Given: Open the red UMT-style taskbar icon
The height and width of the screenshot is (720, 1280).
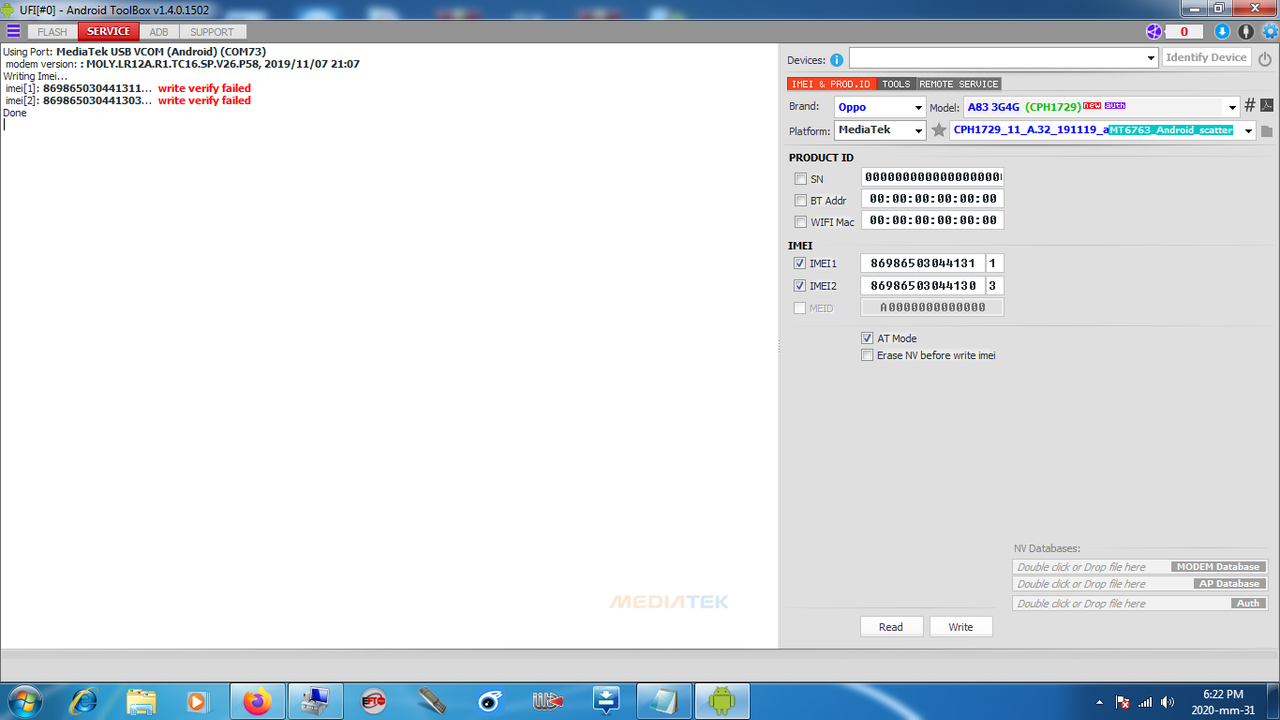Looking at the screenshot, I should coord(547,701).
